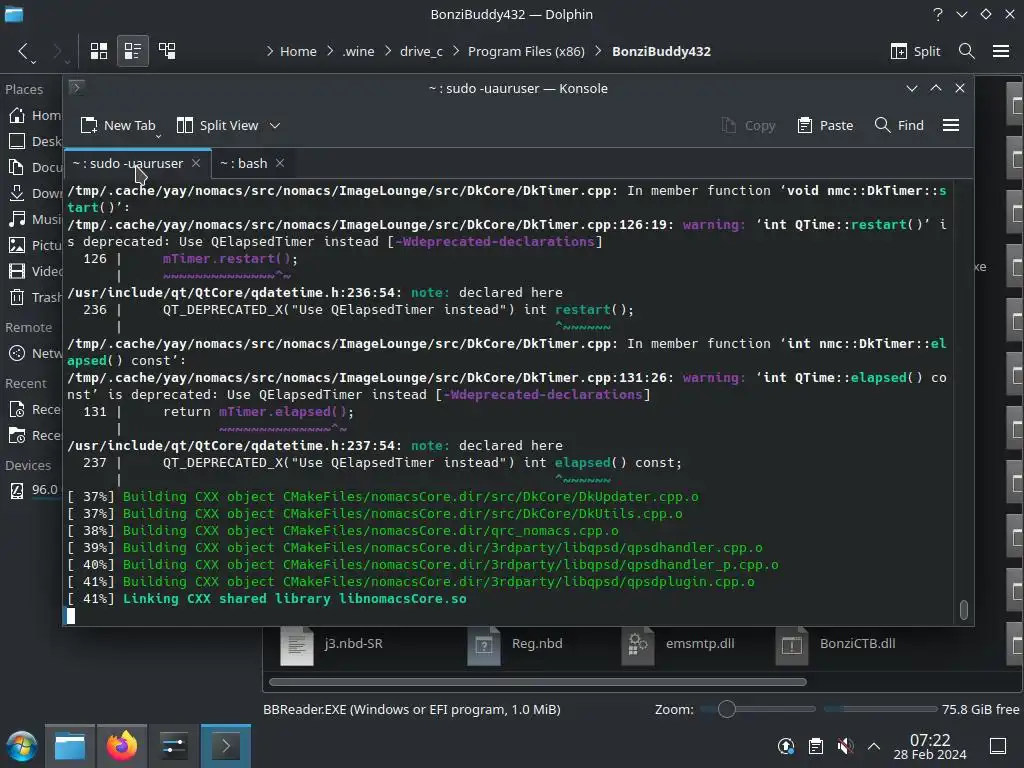This screenshot has width=1024, height=768.
Task: Click New Tab in Konsole
Action: point(118,125)
